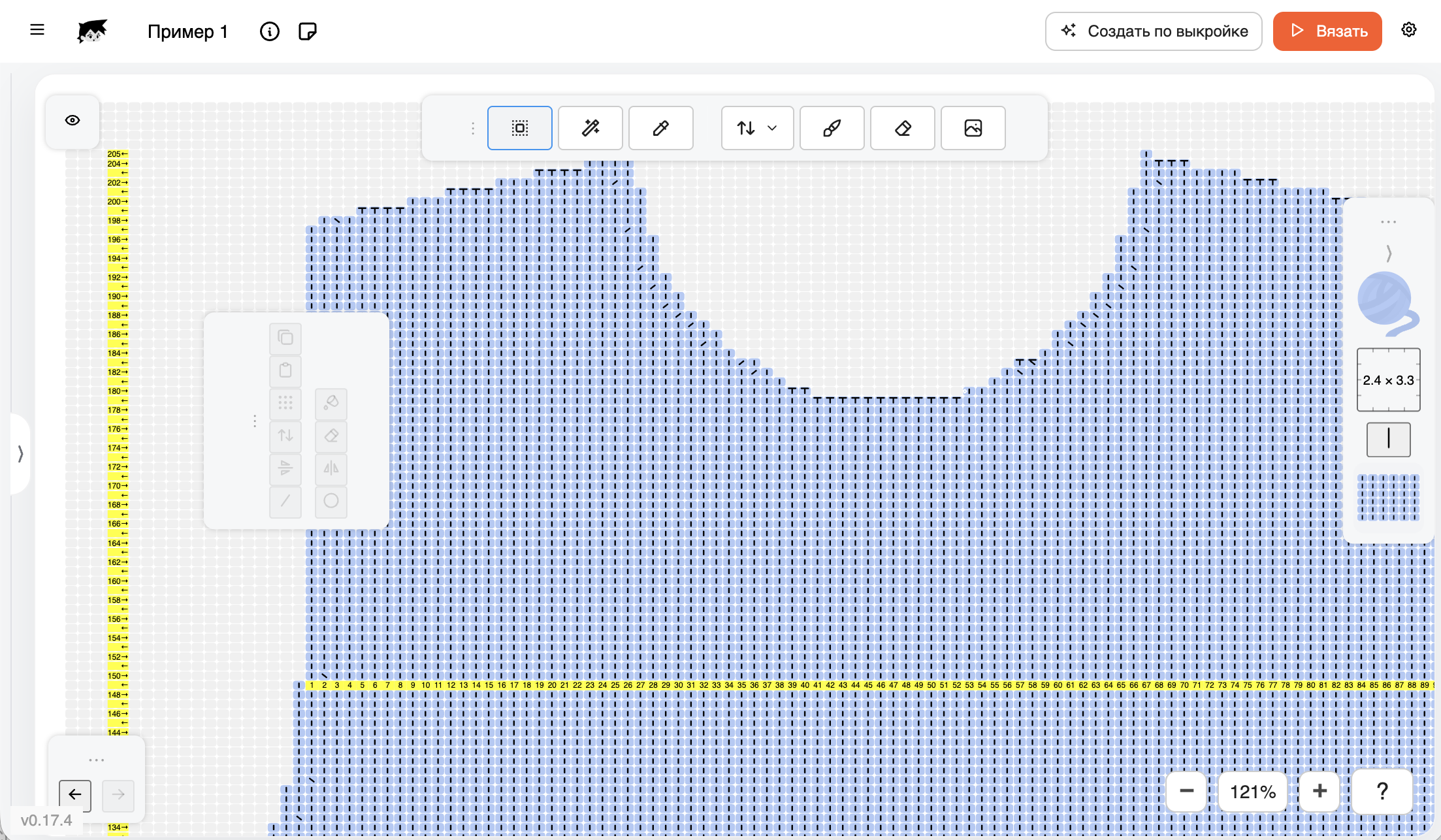Collapse the right yarn panel chevron
The image size is (1441, 840).
pos(1389,253)
